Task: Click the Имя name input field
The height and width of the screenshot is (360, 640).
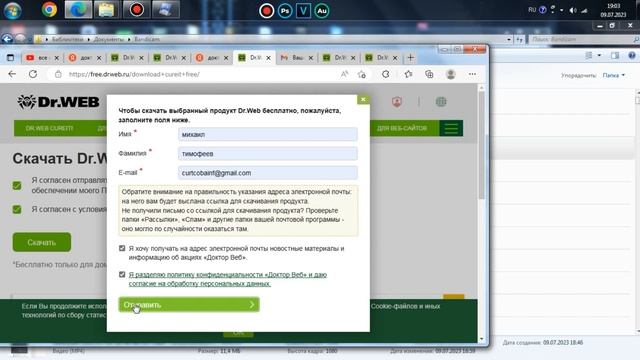Action: 268,134
